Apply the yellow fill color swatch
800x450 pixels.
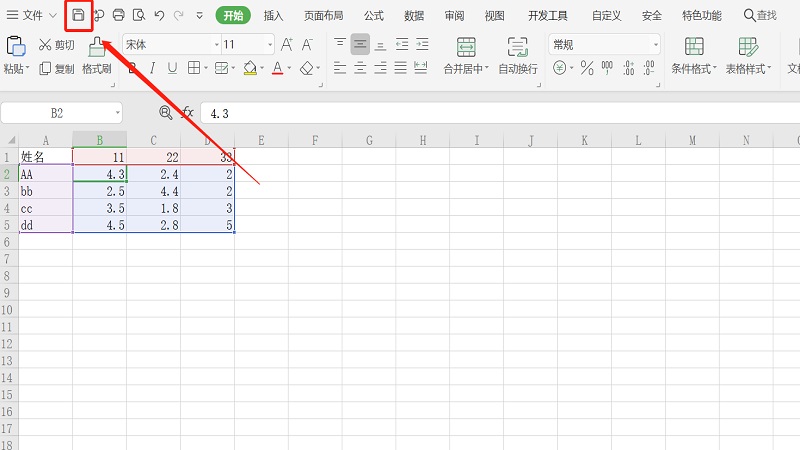(250, 68)
